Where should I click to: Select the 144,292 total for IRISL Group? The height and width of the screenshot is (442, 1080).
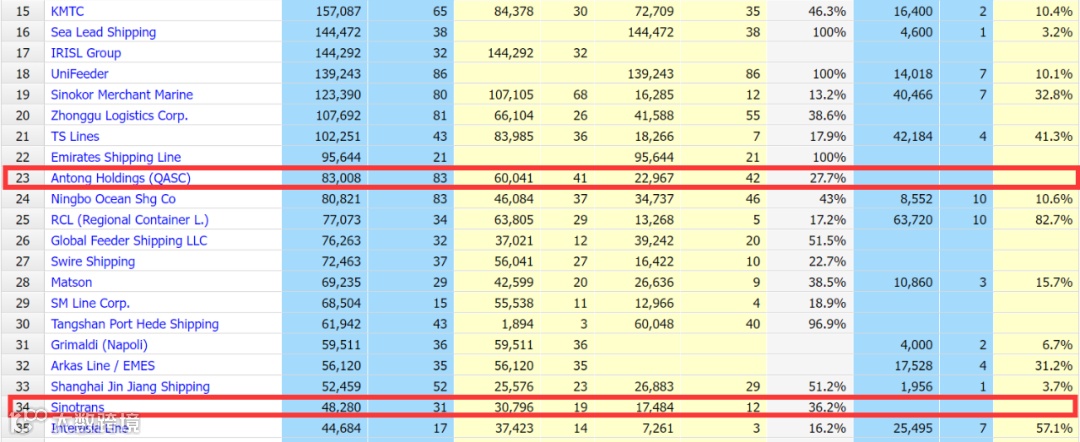[x=339, y=53]
